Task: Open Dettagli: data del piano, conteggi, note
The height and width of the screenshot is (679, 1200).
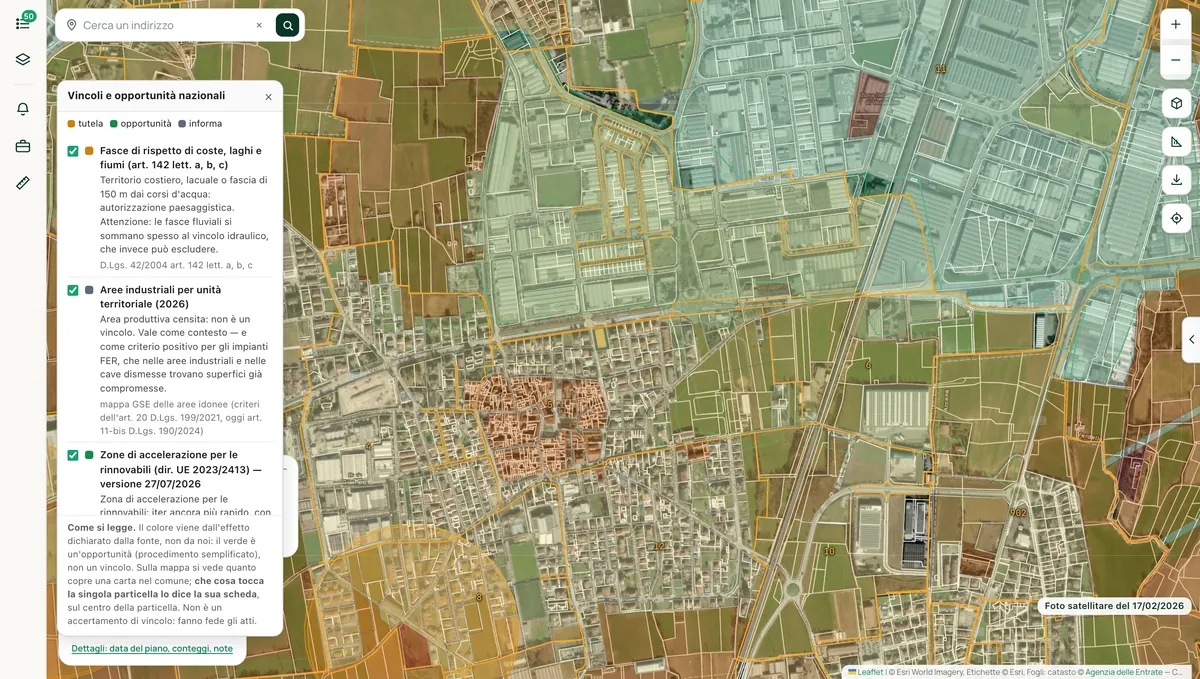Action: point(152,648)
